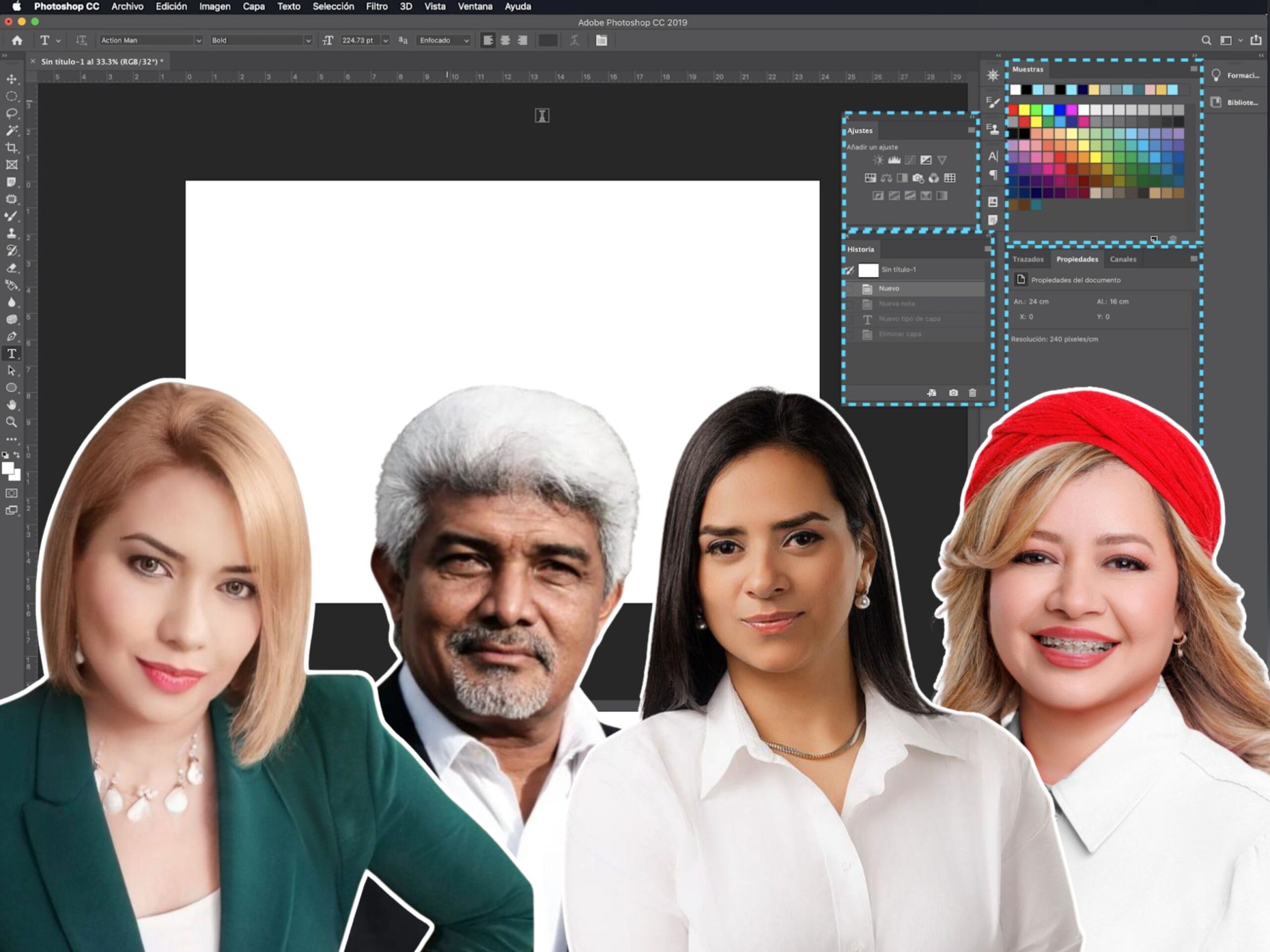Add a Brightness/Contrast adjustment
The height and width of the screenshot is (952, 1270).
pyautogui.click(x=878, y=160)
